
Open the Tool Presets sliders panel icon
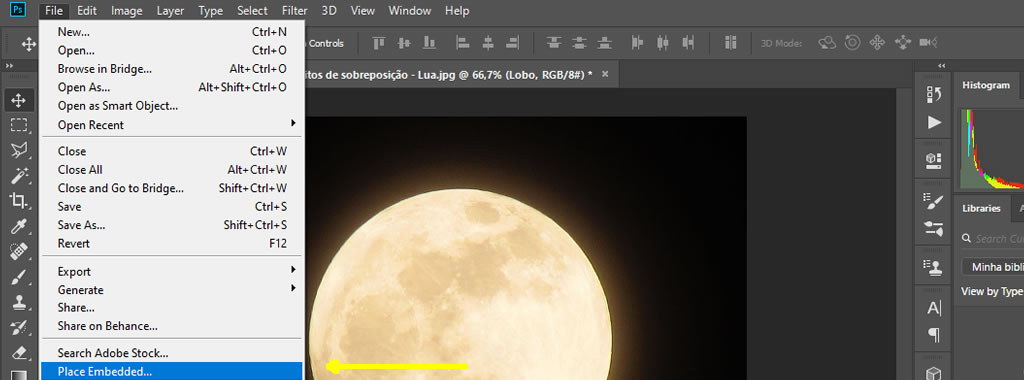coord(934,229)
